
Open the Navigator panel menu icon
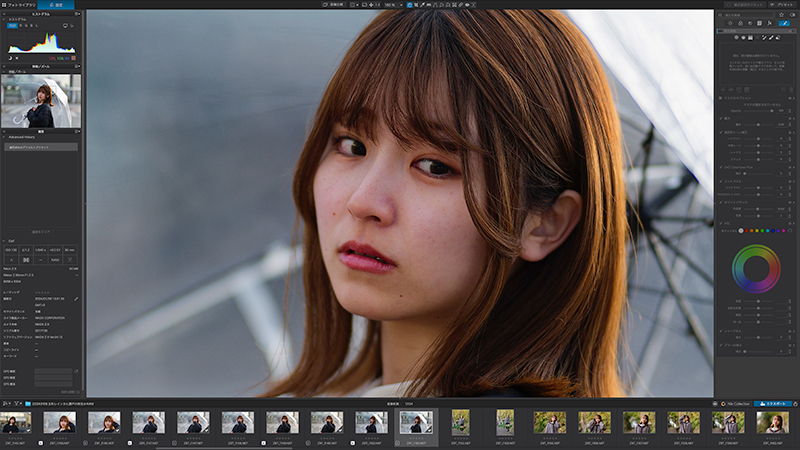coord(78,66)
